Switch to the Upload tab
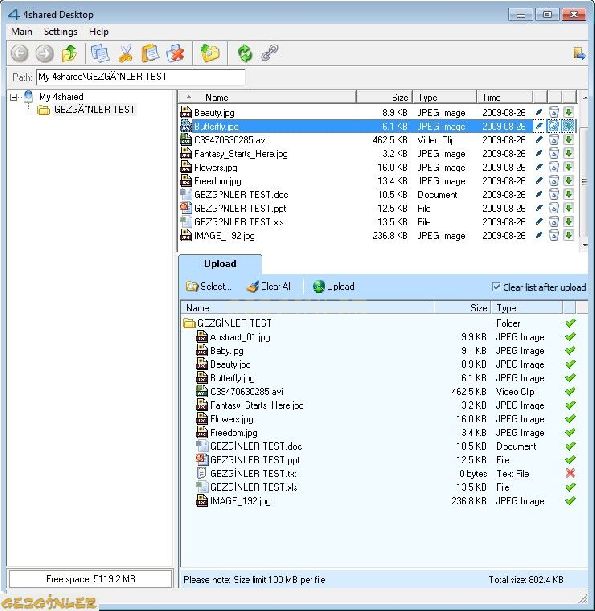This screenshot has height=611, width=595. [x=220, y=264]
